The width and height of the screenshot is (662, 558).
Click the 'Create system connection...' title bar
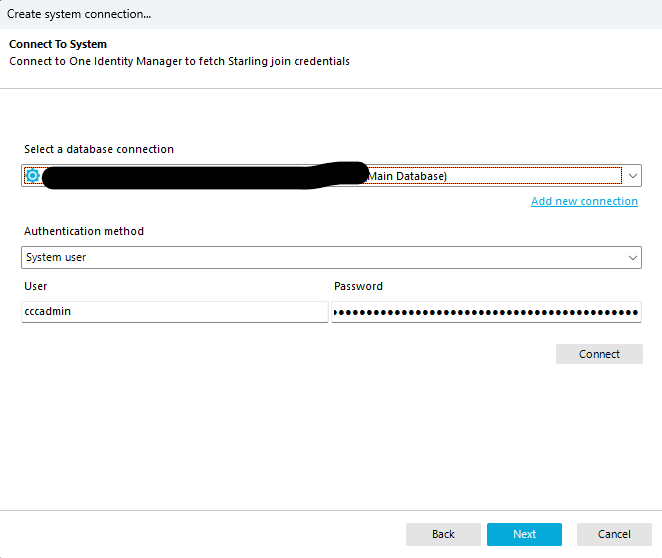tap(80, 14)
